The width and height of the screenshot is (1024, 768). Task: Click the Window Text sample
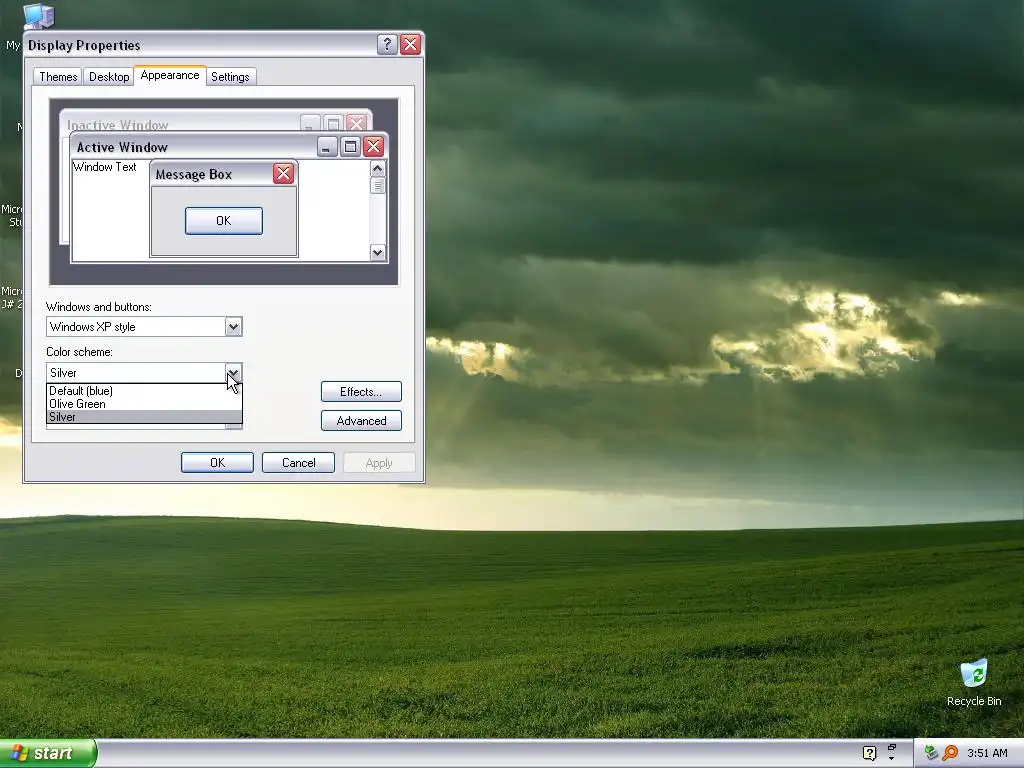tap(104, 167)
